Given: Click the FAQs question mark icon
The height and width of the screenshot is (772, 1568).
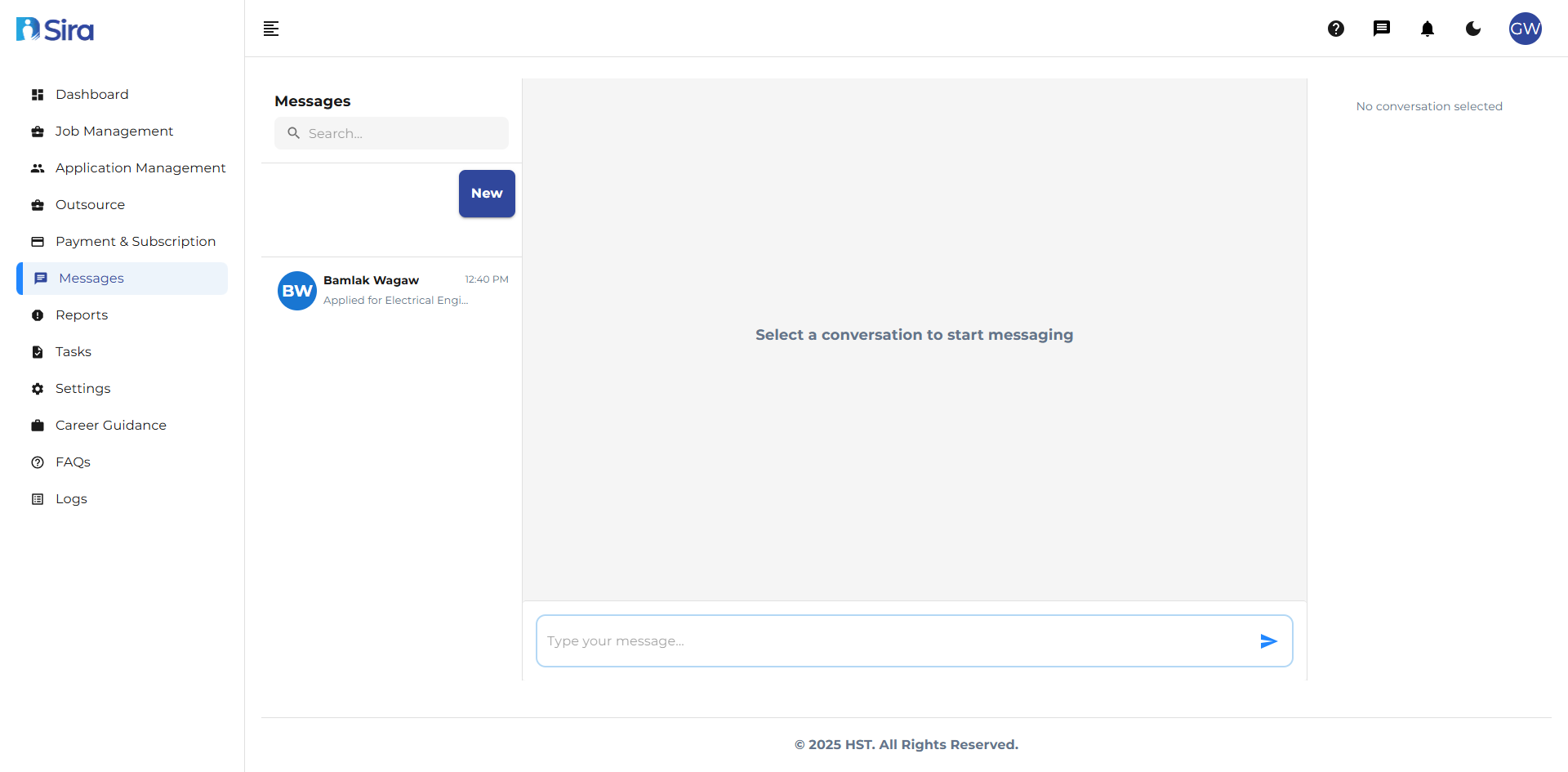Looking at the screenshot, I should coord(38,462).
